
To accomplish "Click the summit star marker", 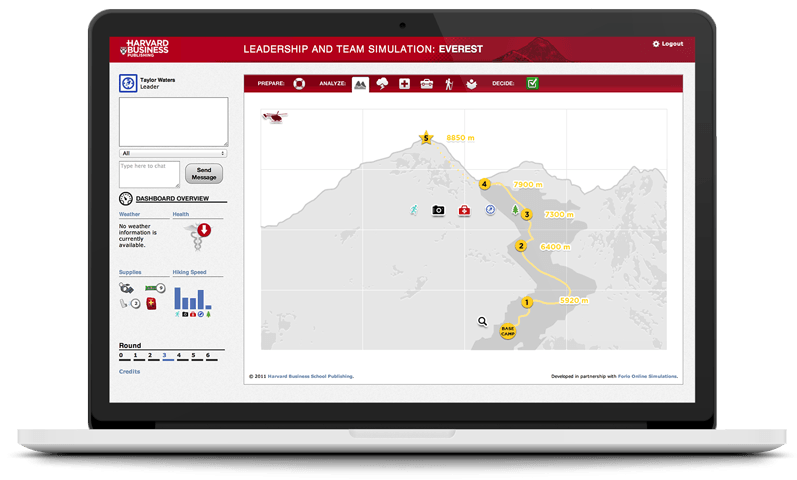I will [x=426, y=137].
